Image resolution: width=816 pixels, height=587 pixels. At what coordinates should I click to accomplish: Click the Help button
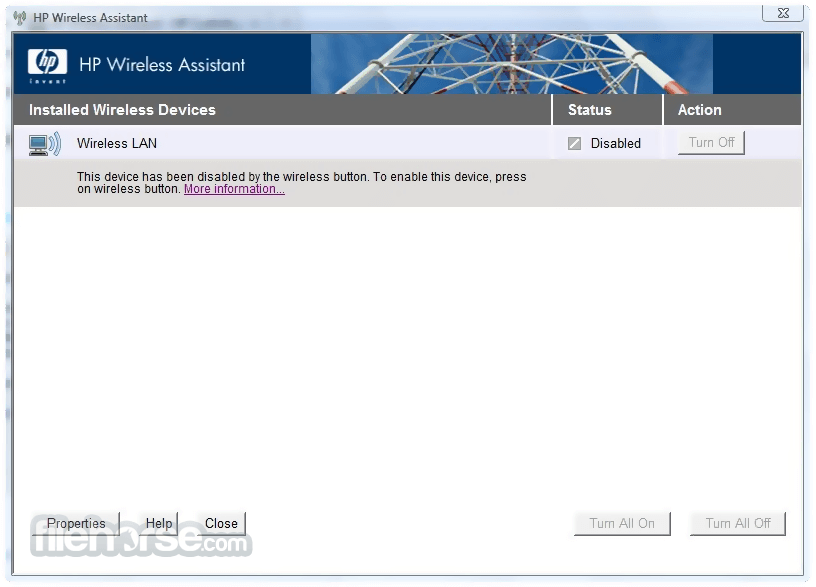[x=159, y=523]
